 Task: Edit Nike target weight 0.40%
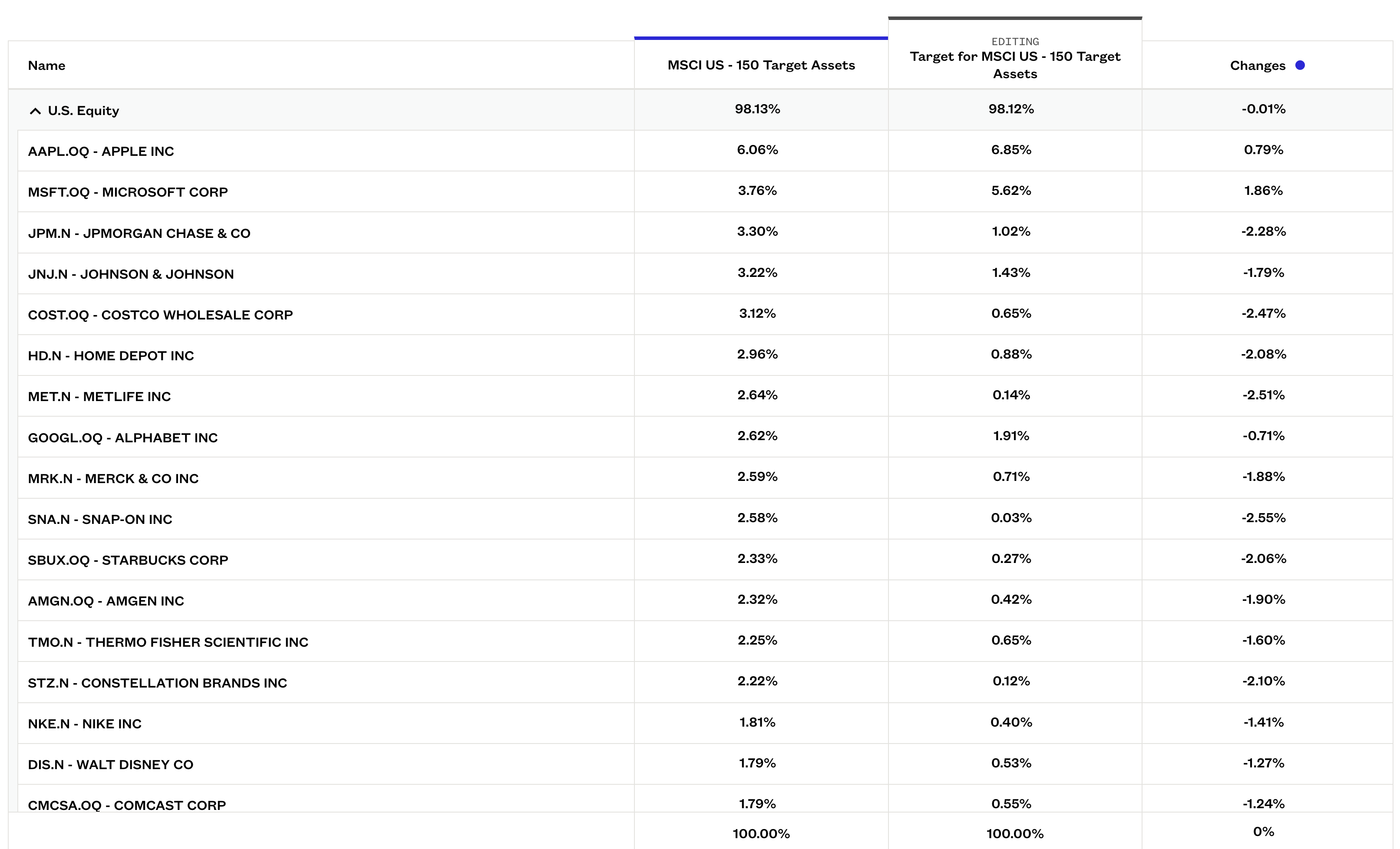pos(1011,722)
